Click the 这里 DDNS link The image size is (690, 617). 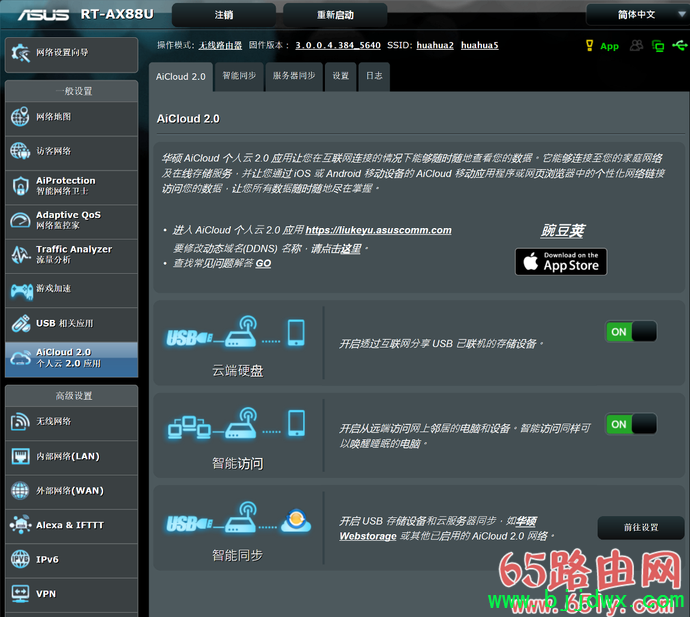(x=349, y=249)
